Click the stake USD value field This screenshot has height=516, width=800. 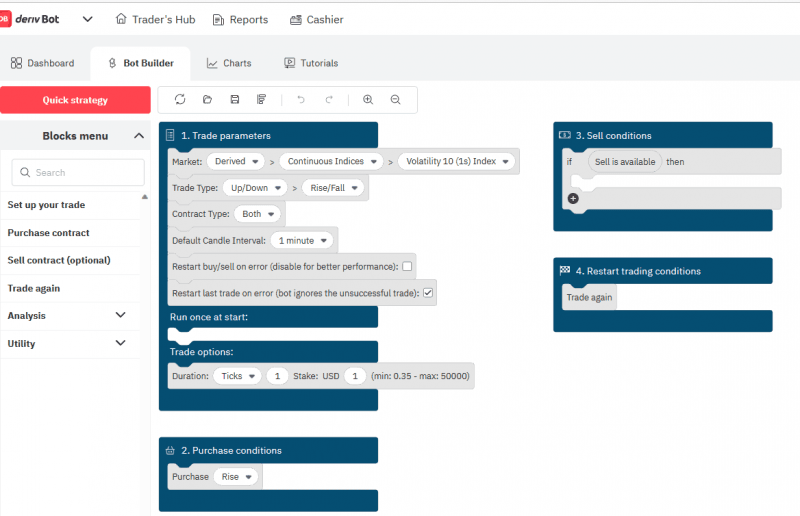pos(355,376)
